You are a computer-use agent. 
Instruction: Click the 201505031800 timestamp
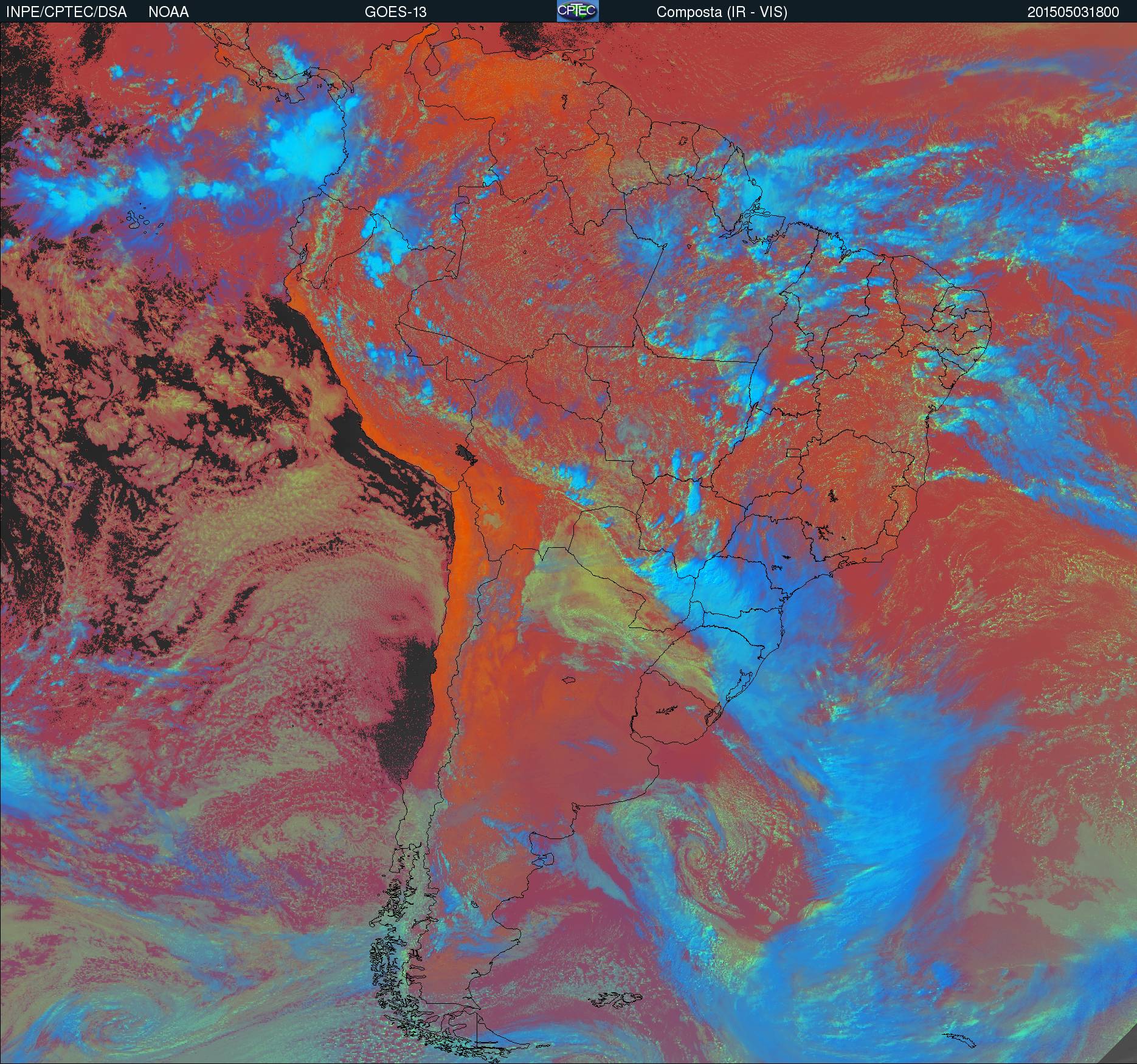pos(1073,12)
